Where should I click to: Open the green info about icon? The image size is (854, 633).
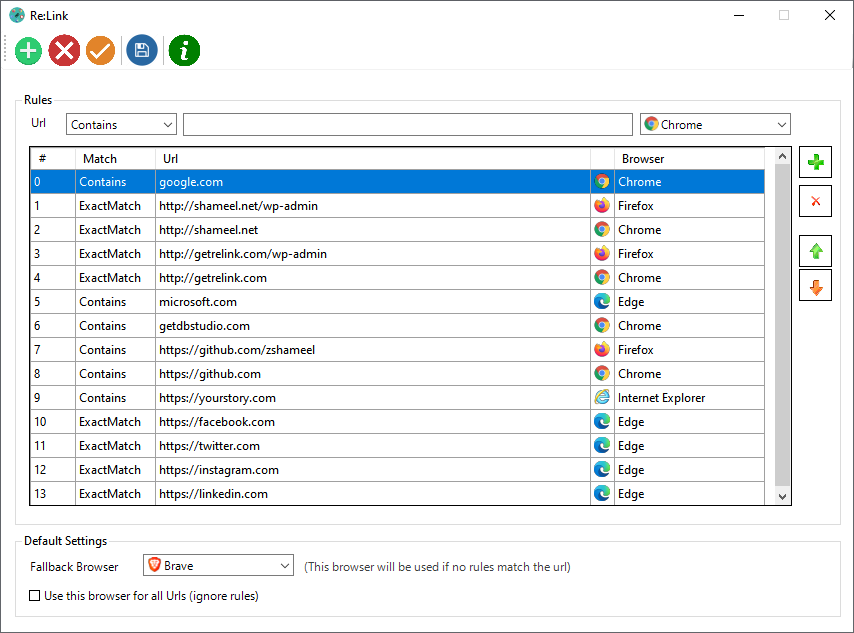(x=184, y=50)
